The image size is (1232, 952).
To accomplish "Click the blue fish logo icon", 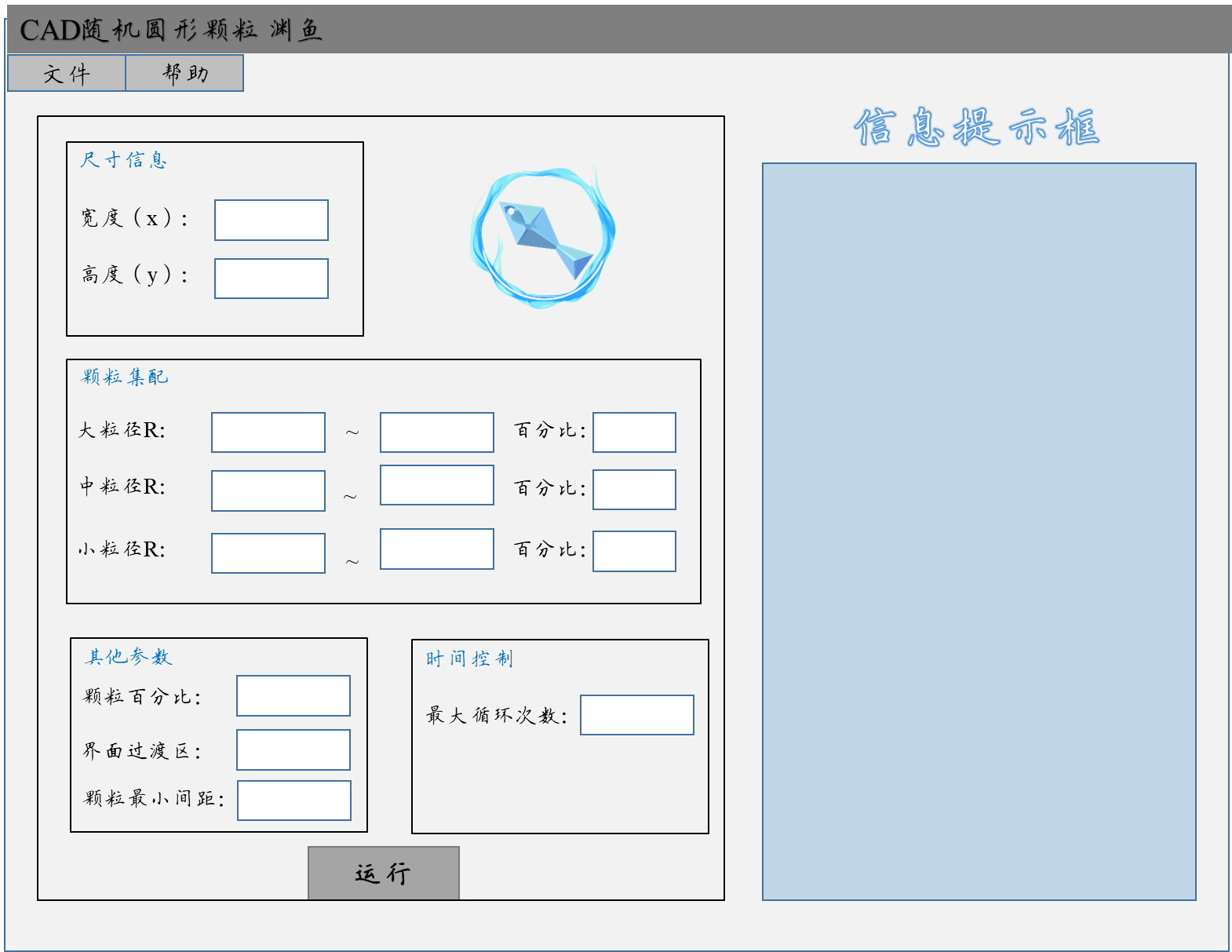I will 543,236.
